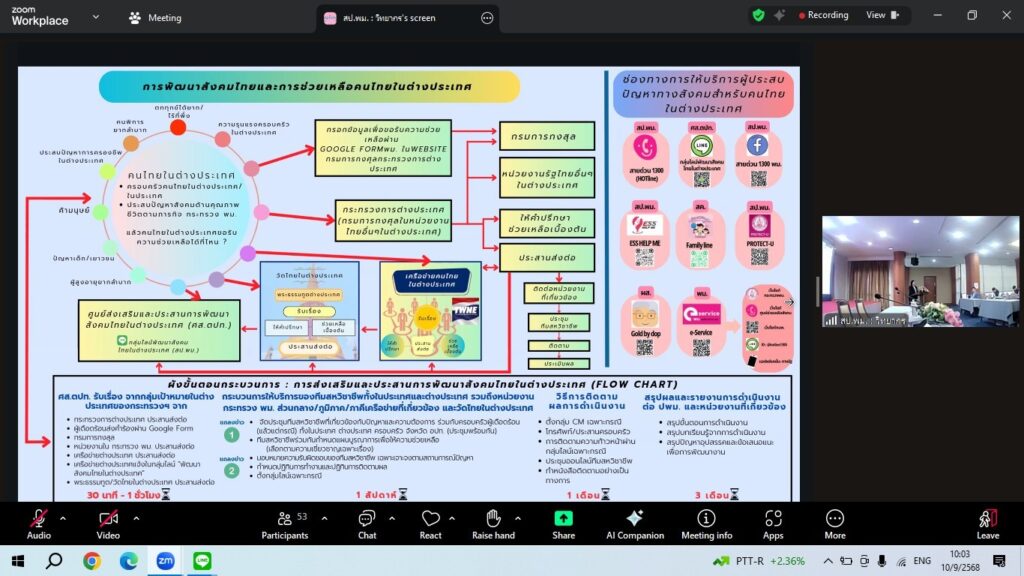1024x576 pixels.
Task: Click the green encryption shield icon
Action: (758, 15)
